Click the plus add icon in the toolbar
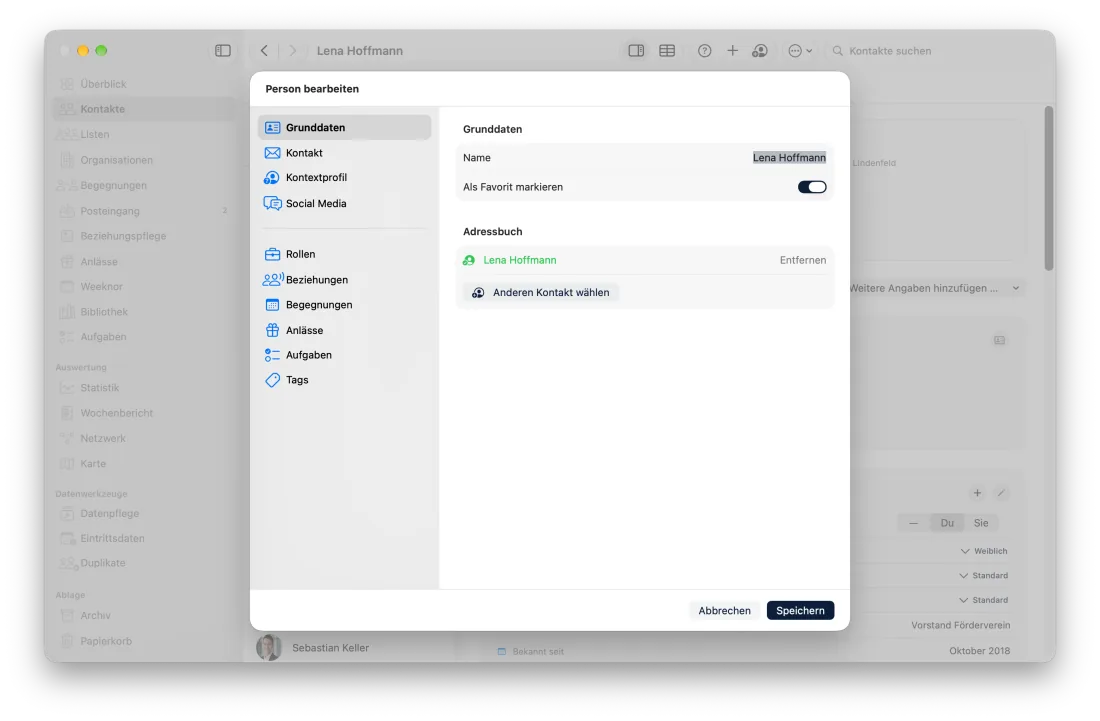Screen dimensions: 1100x721 pyautogui.click(x=732, y=50)
